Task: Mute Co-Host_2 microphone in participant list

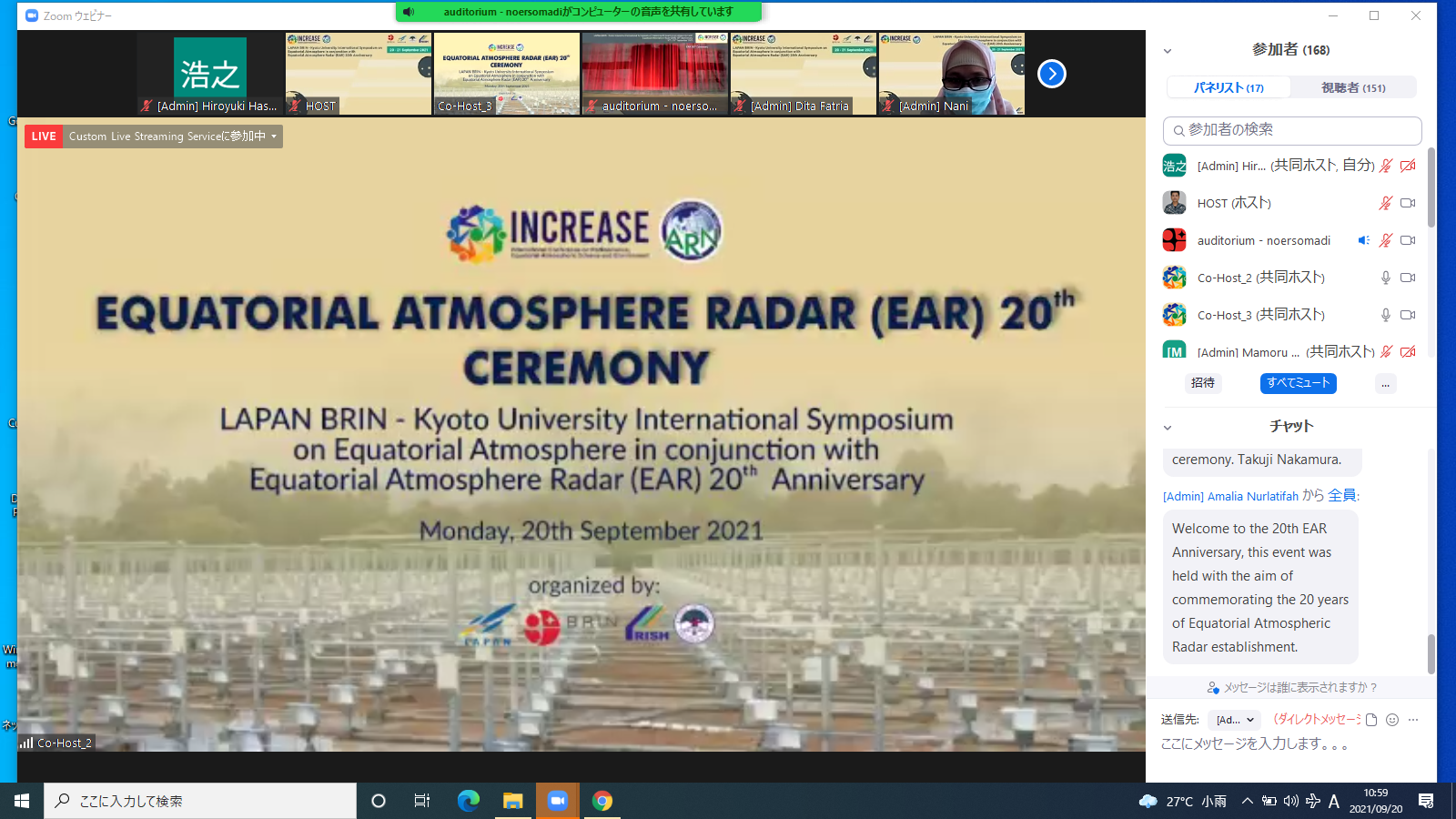Action: (x=1385, y=278)
